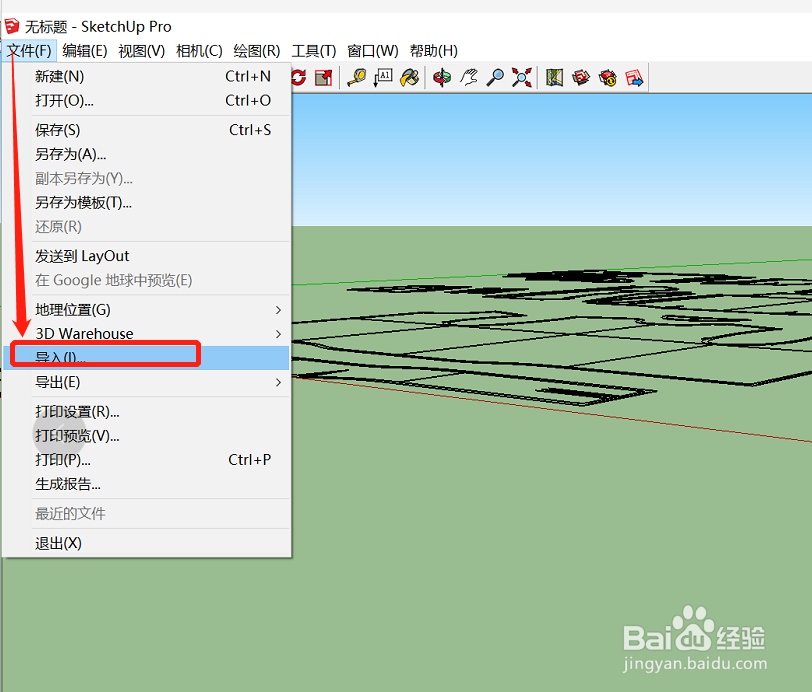812x692 pixels.
Task: Open the 文件(F) menu
Action: tap(29, 51)
